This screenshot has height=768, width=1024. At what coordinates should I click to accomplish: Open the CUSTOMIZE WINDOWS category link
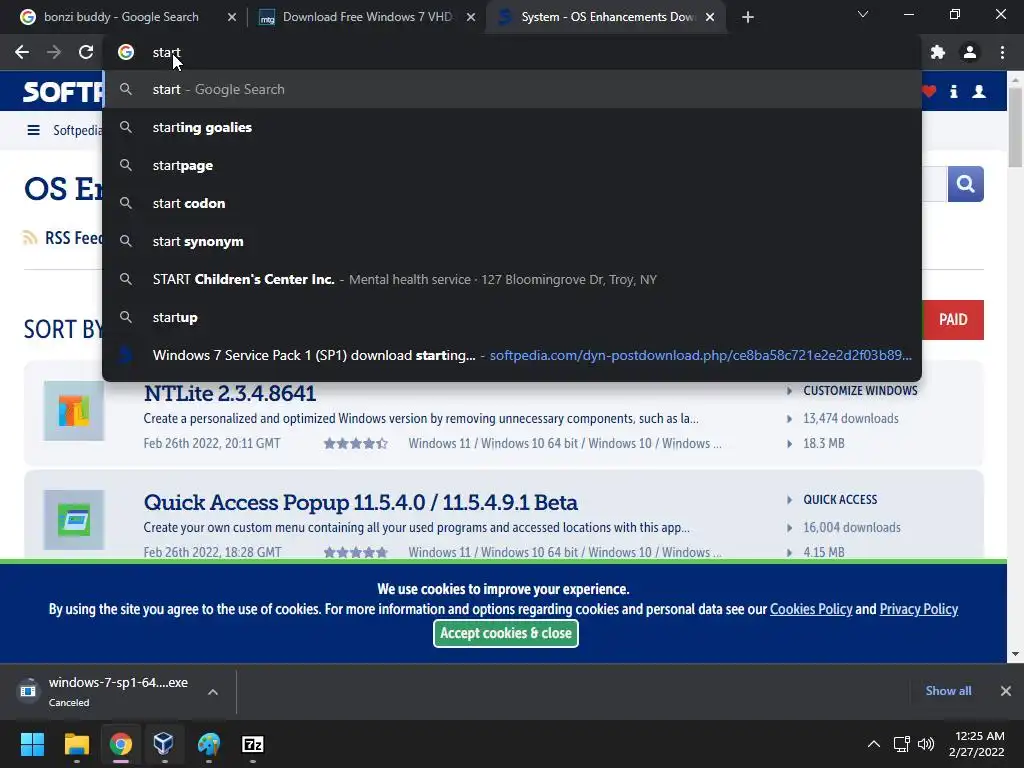(x=860, y=391)
